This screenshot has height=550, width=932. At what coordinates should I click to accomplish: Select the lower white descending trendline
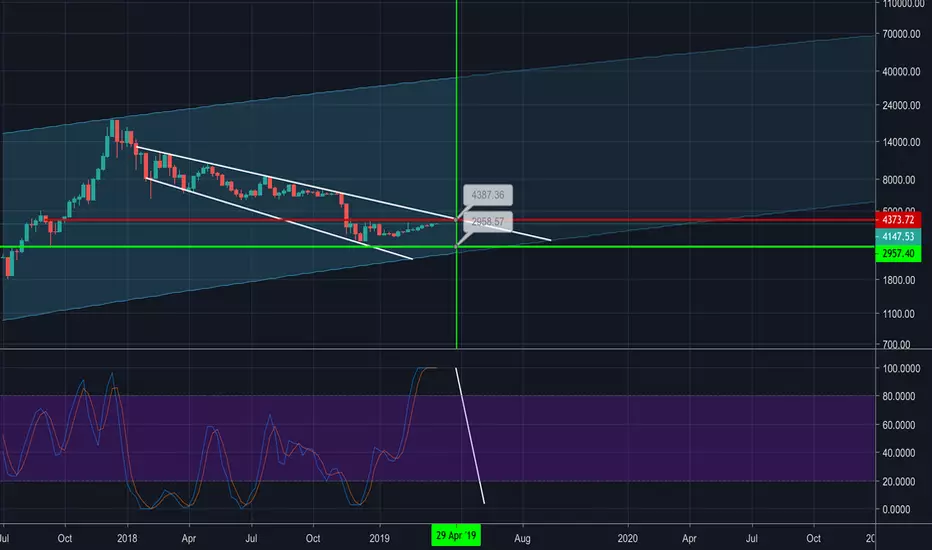tap(279, 219)
